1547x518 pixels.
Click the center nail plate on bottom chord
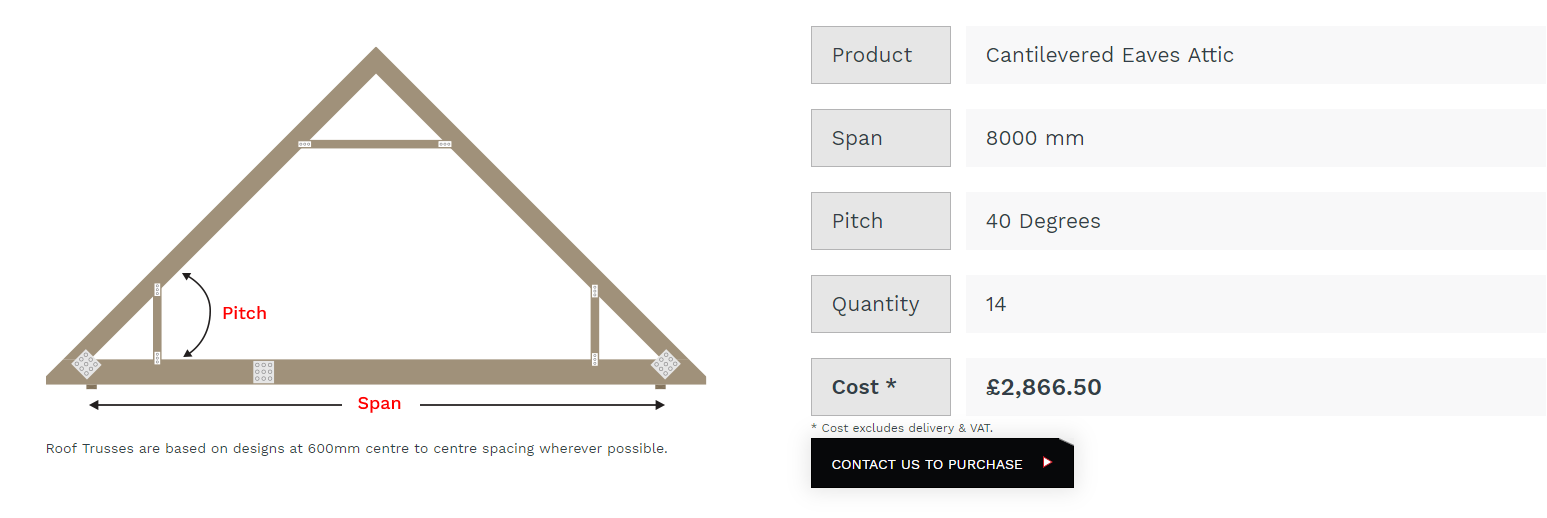pyautogui.click(x=263, y=372)
